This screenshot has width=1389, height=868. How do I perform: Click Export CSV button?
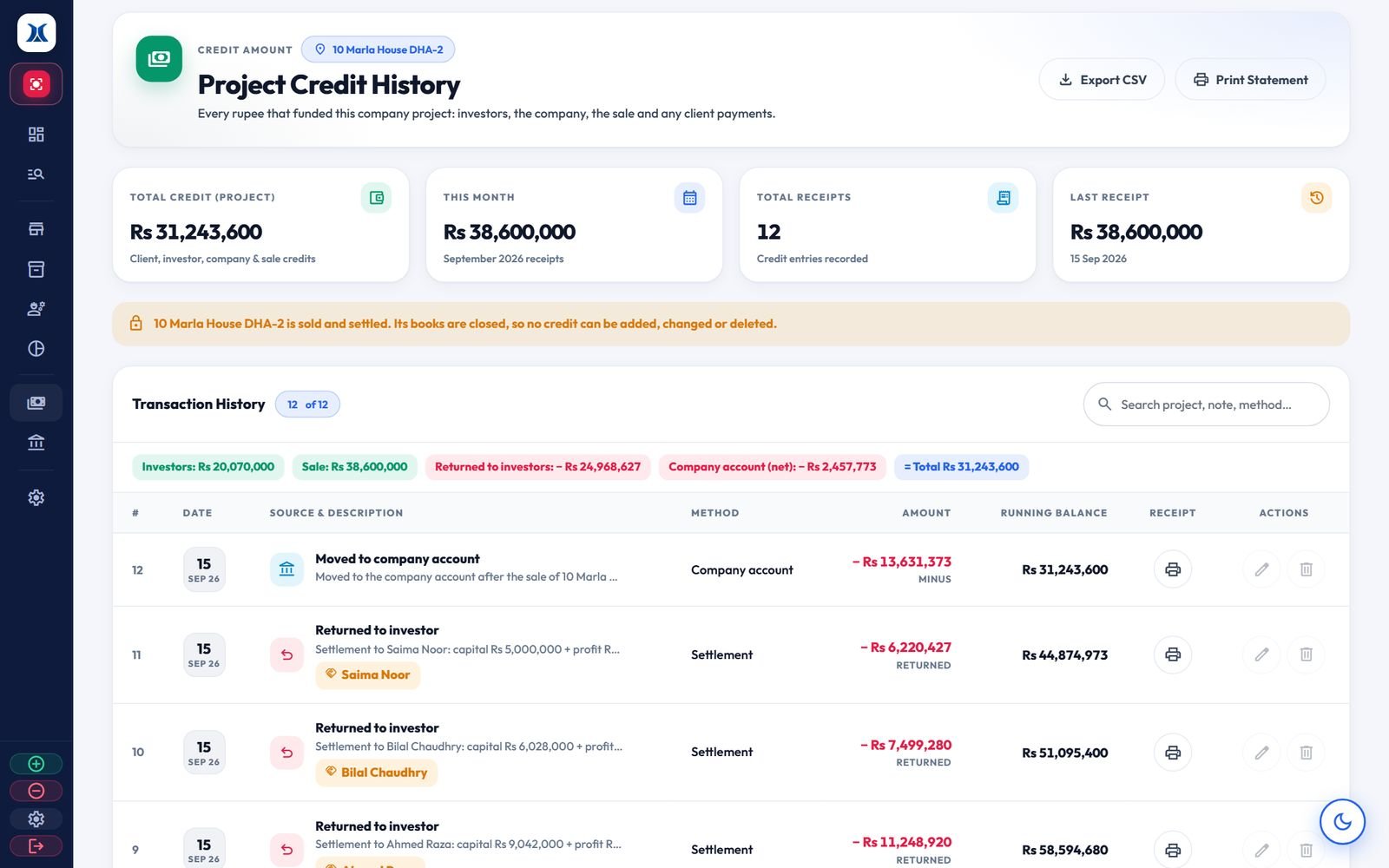[1102, 80]
